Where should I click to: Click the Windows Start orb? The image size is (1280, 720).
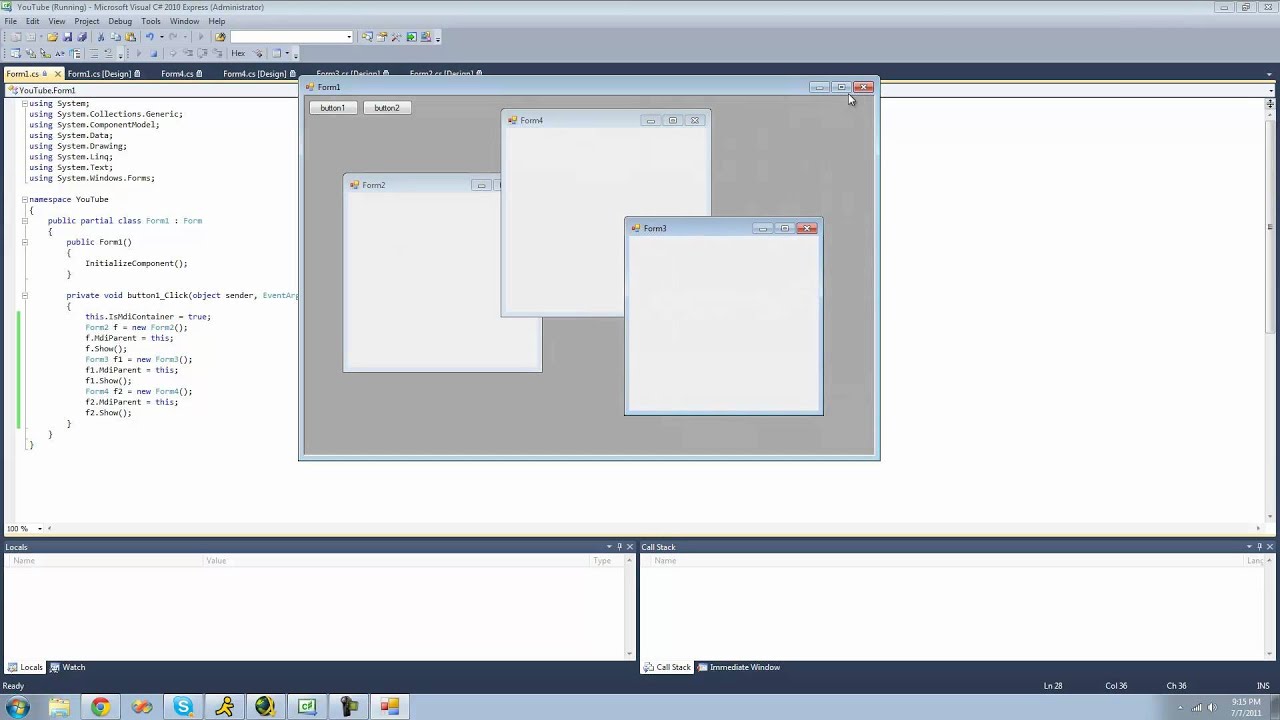pos(18,707)
